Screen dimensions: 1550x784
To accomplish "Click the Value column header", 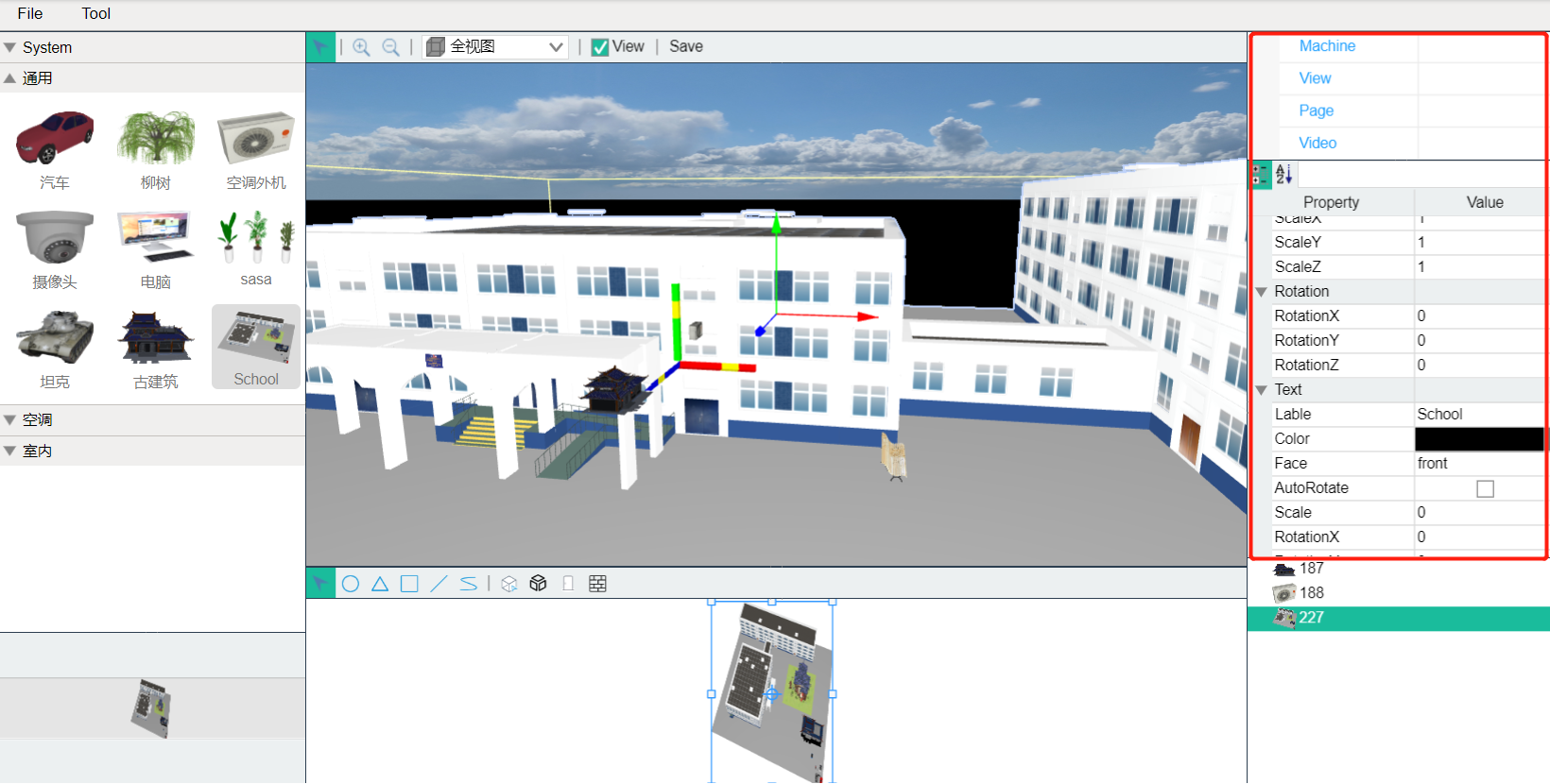I will pyautogui.click(x=1484, y=202).
